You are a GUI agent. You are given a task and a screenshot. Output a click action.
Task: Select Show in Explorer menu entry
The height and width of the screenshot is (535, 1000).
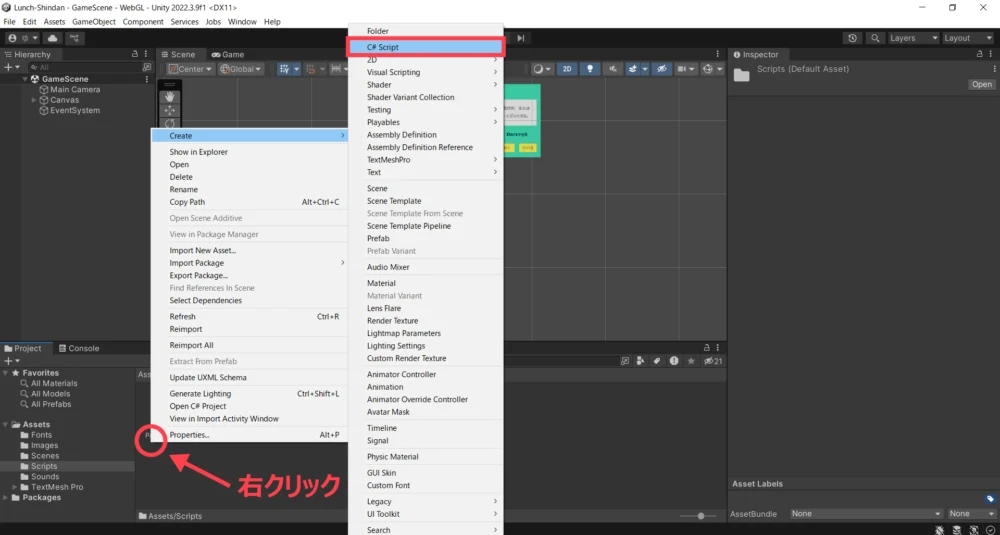[x=249, y=152]
